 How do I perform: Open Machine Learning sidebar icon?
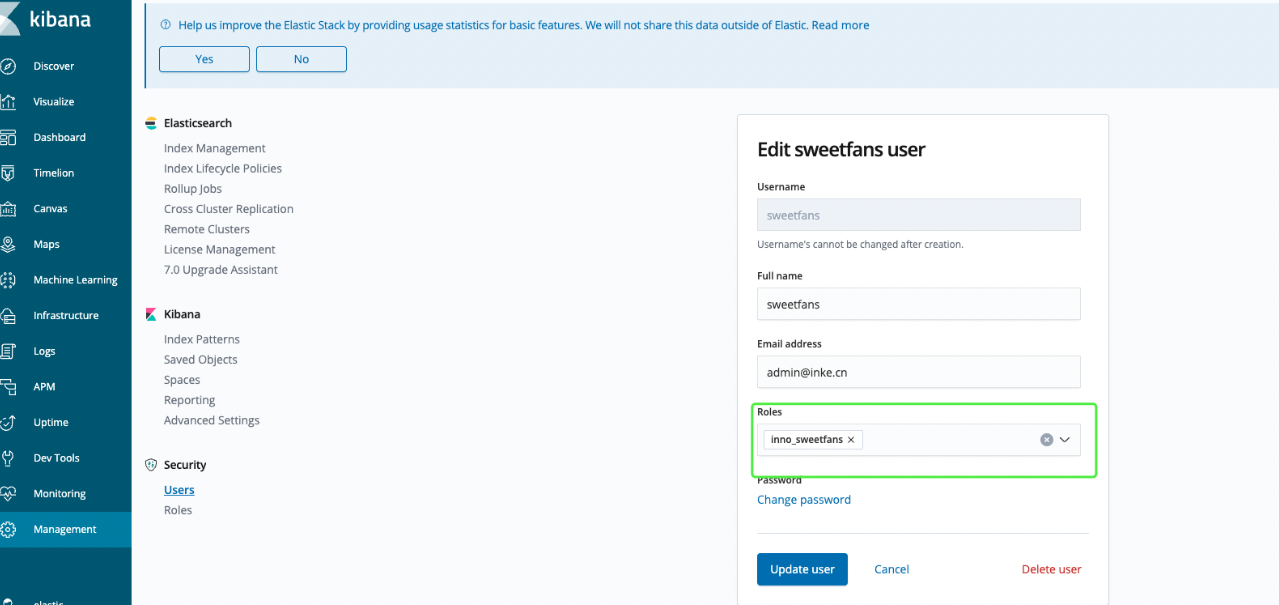(x=8, y=280)
